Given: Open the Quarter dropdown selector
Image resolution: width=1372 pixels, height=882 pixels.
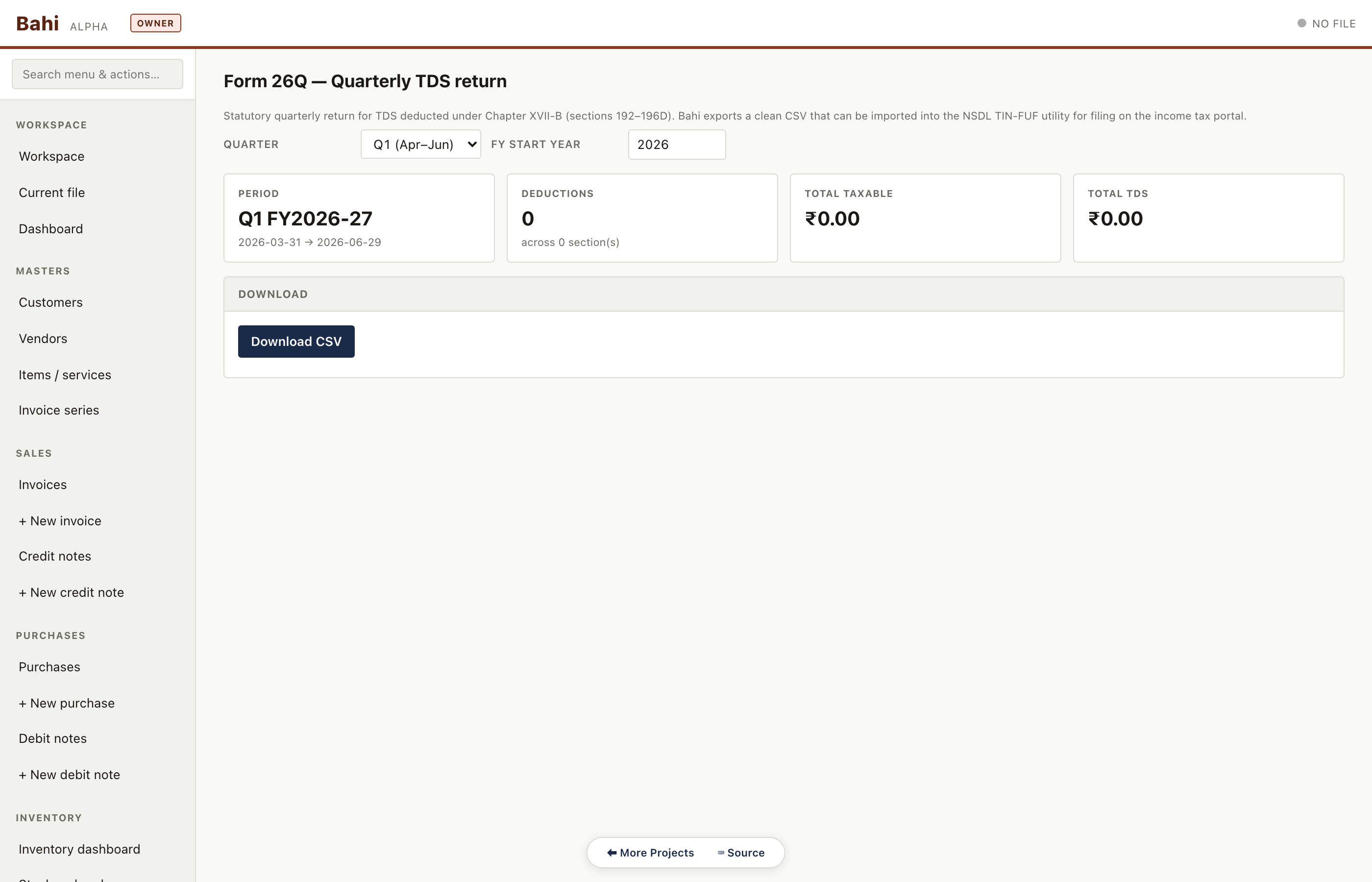Looking at the screenshot, I should coord(420,145).
